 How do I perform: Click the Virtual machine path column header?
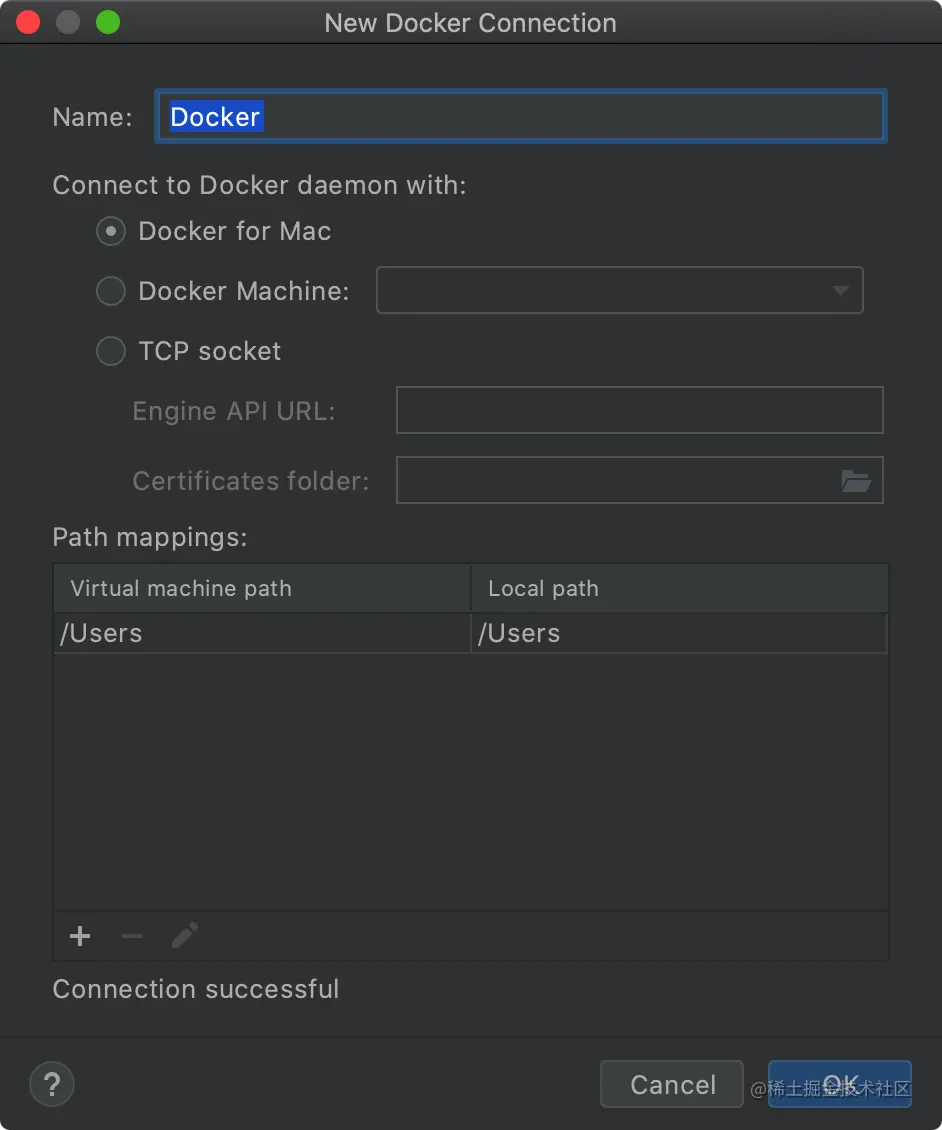coord(262,588)
